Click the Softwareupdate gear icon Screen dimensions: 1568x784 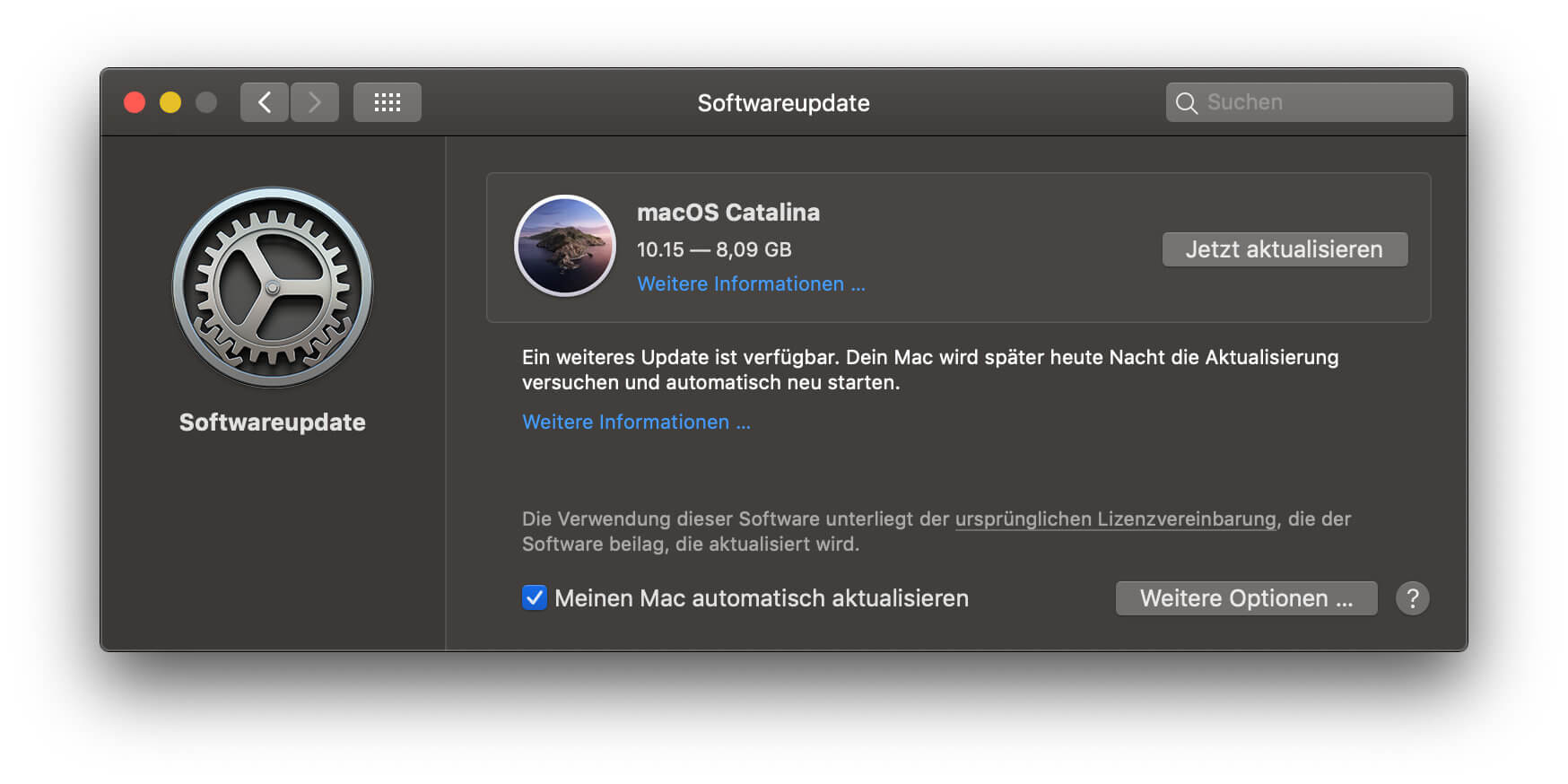(x=273, y=287)
